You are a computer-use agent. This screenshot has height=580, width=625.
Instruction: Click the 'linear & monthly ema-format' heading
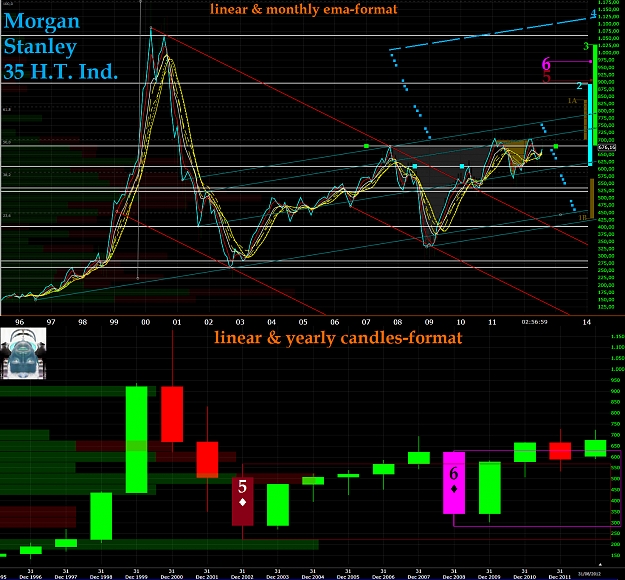(x=304, y=9)
